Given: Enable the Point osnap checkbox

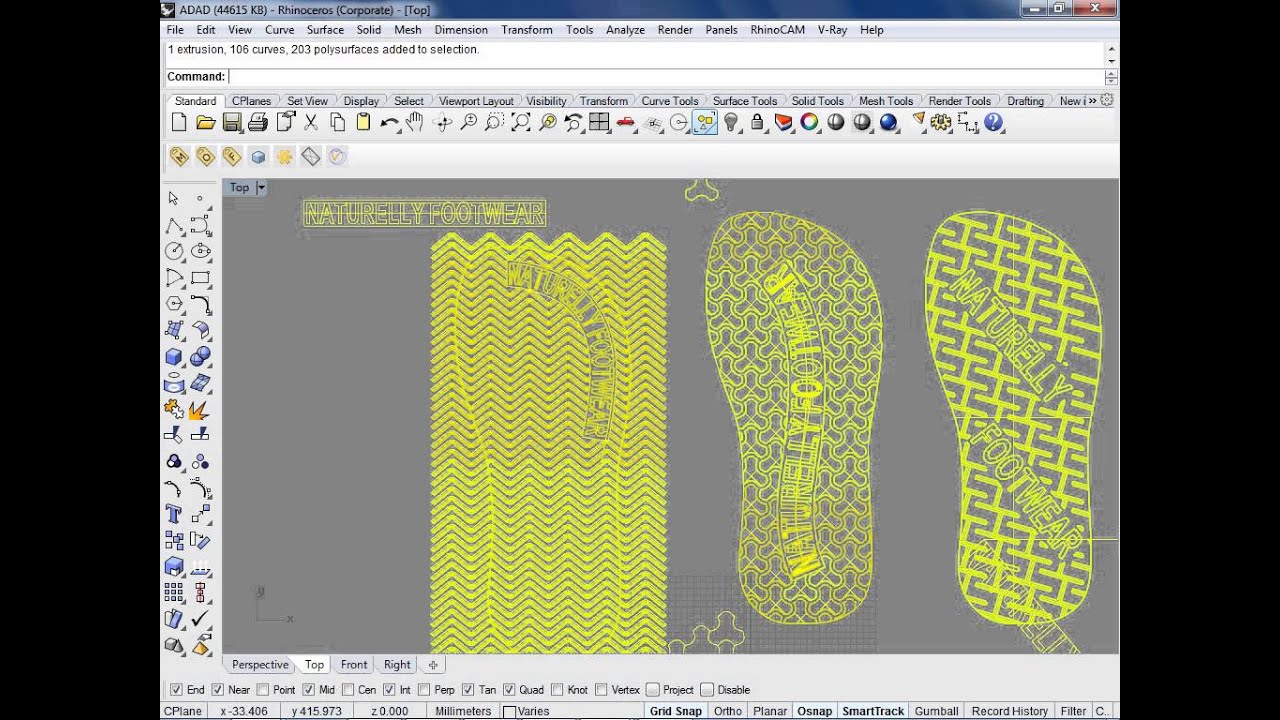Looking at the screenshot, I should [263, 690].
